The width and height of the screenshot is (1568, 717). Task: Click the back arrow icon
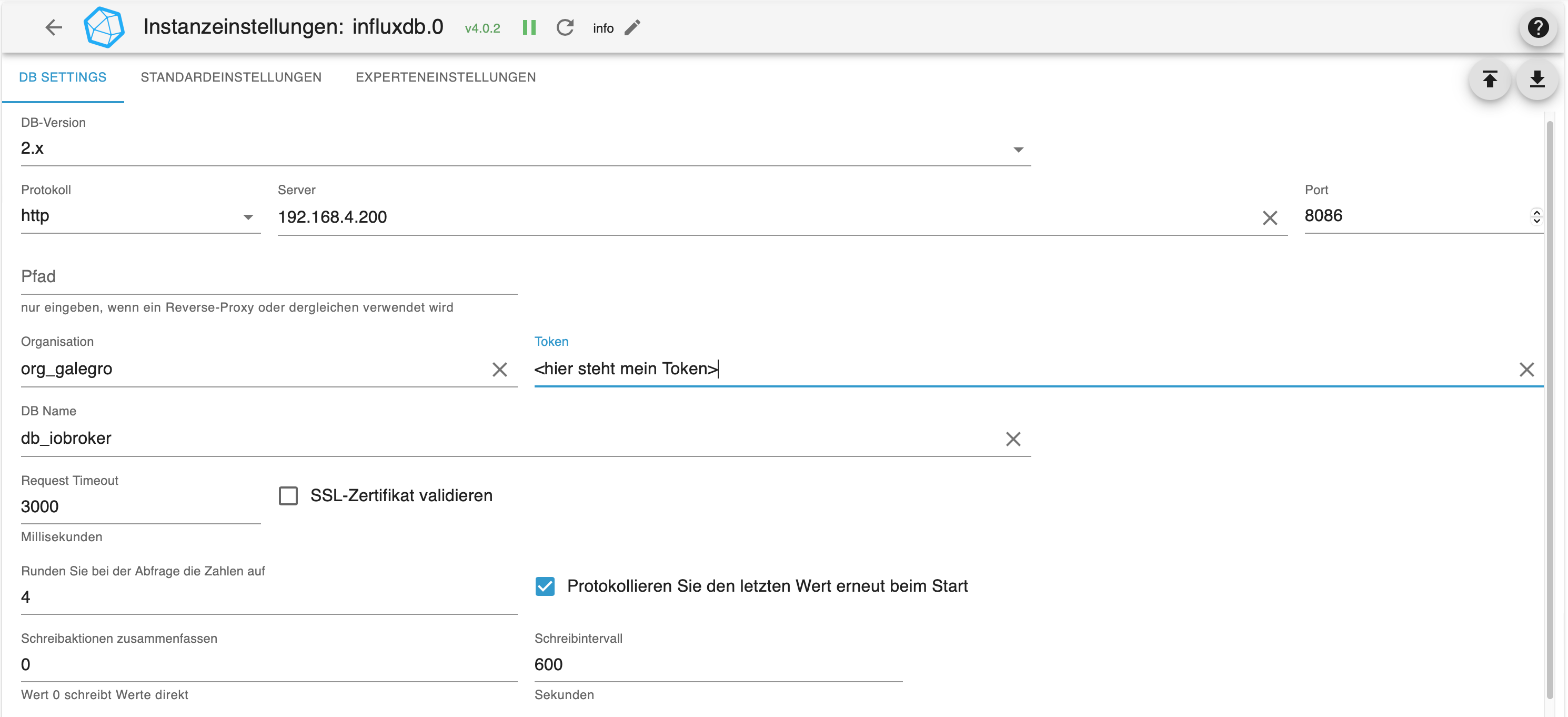[54, 27]
